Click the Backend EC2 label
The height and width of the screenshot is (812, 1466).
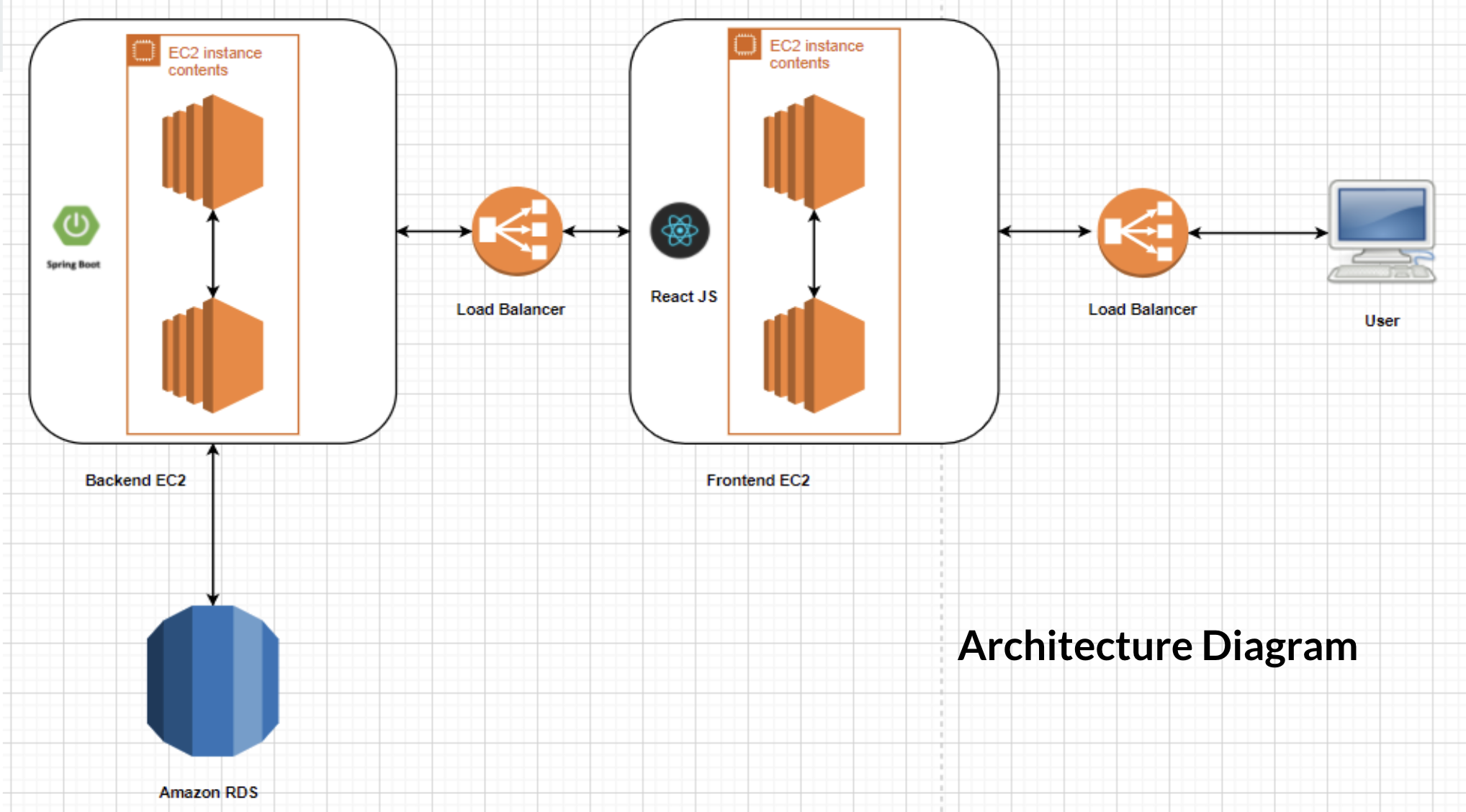[137, 480]
